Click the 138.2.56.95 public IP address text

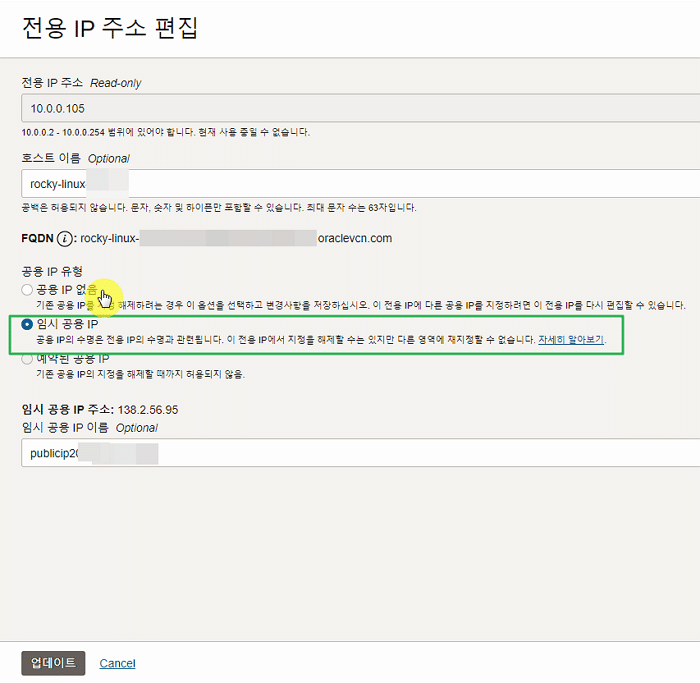[148, 410]
